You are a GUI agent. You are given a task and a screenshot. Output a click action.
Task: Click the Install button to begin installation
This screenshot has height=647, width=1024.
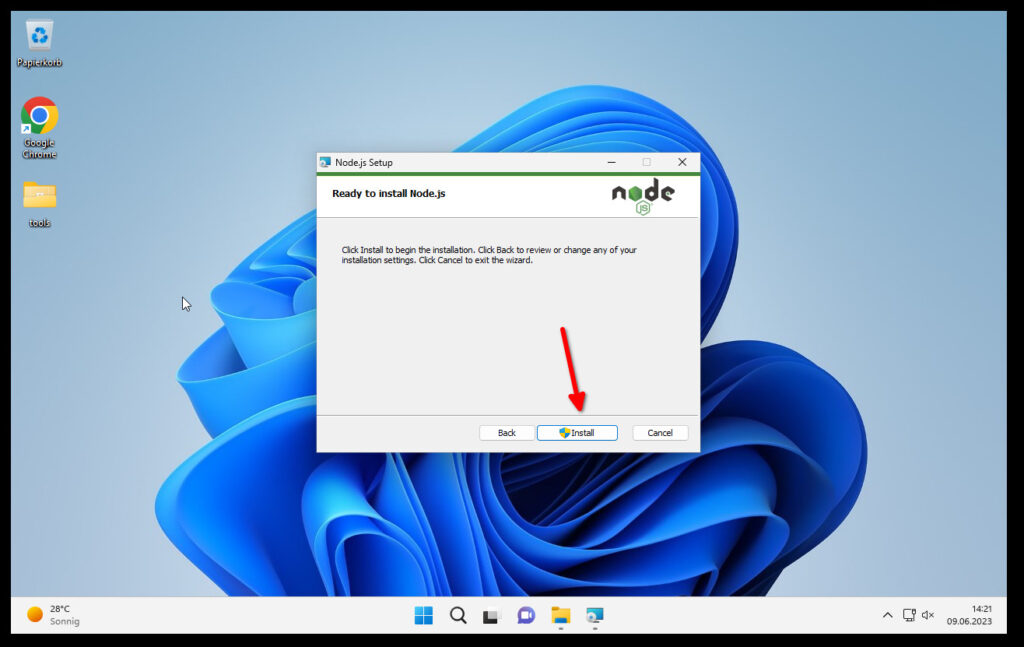pos(577,433)
